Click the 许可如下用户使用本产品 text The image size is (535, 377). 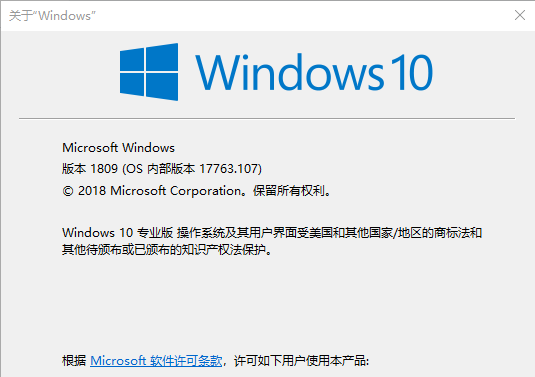click(300, 361)
